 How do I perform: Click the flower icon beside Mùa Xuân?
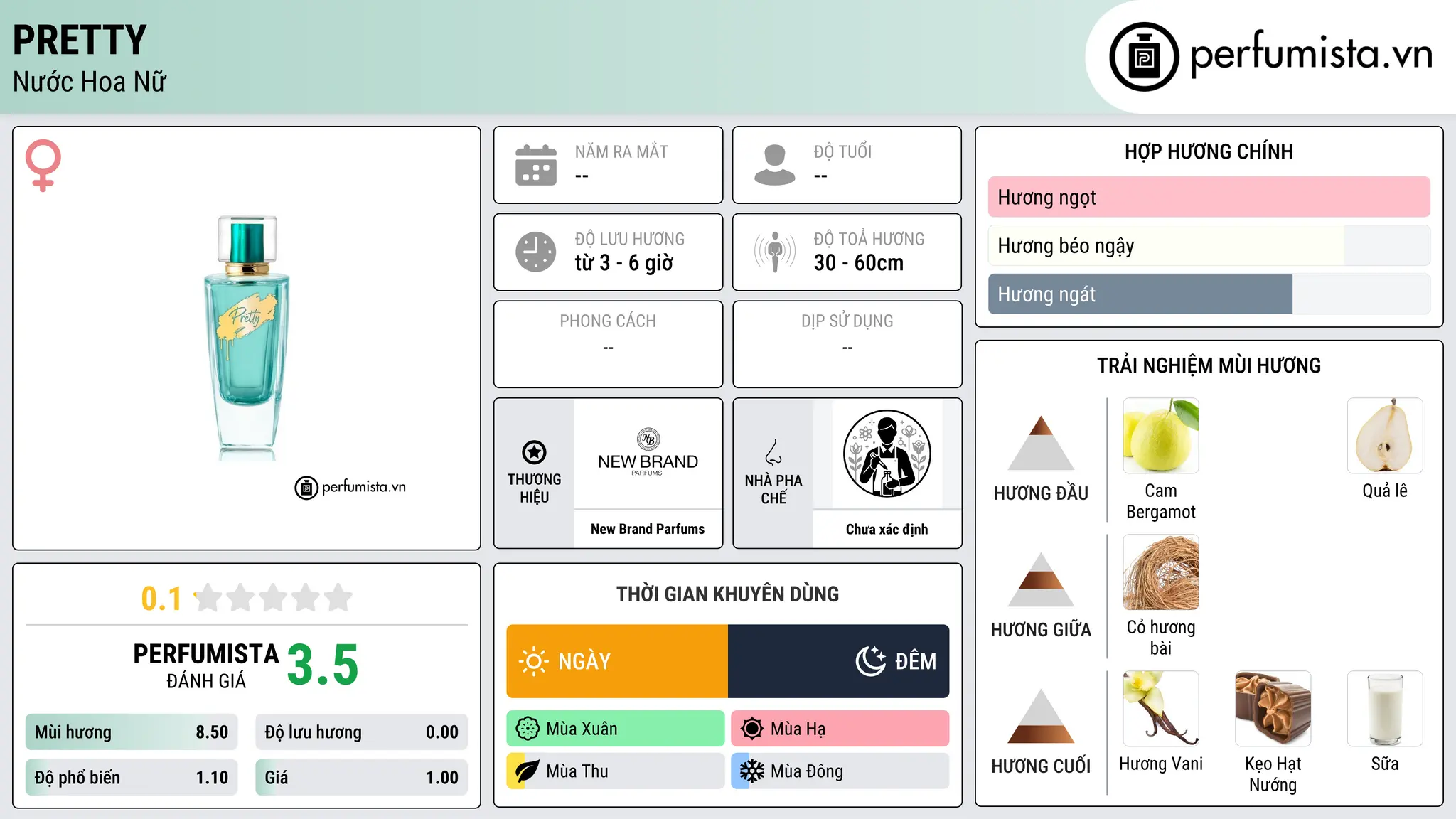[528, 729]
